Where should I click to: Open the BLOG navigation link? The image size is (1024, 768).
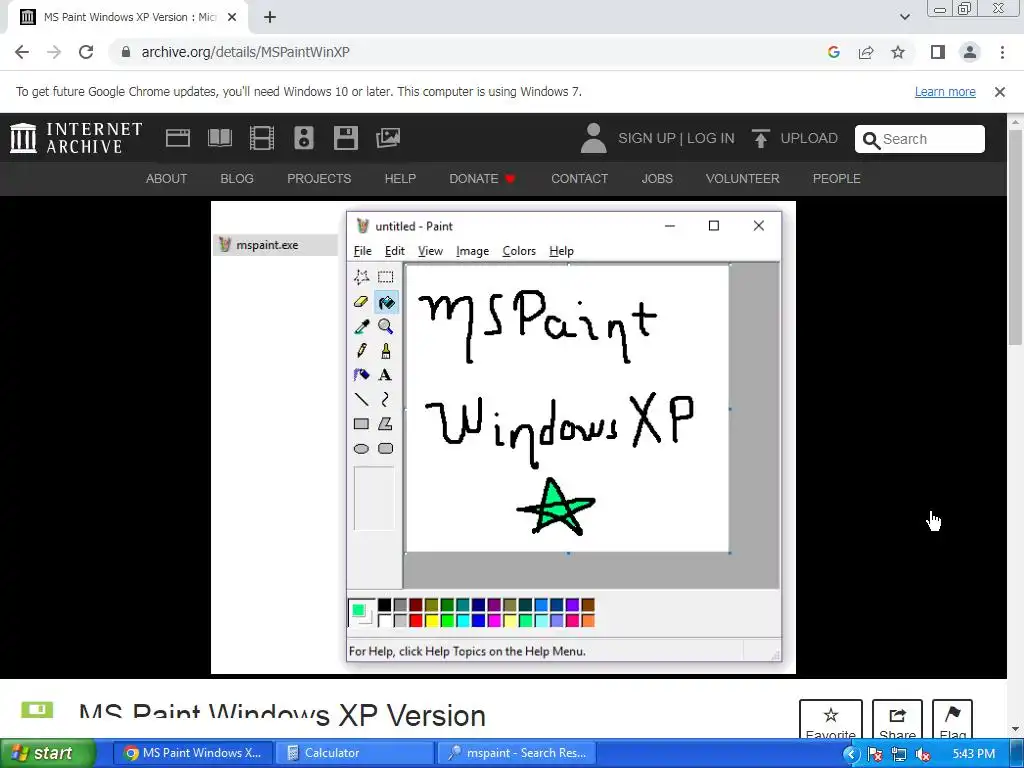(x=236, y=178)
